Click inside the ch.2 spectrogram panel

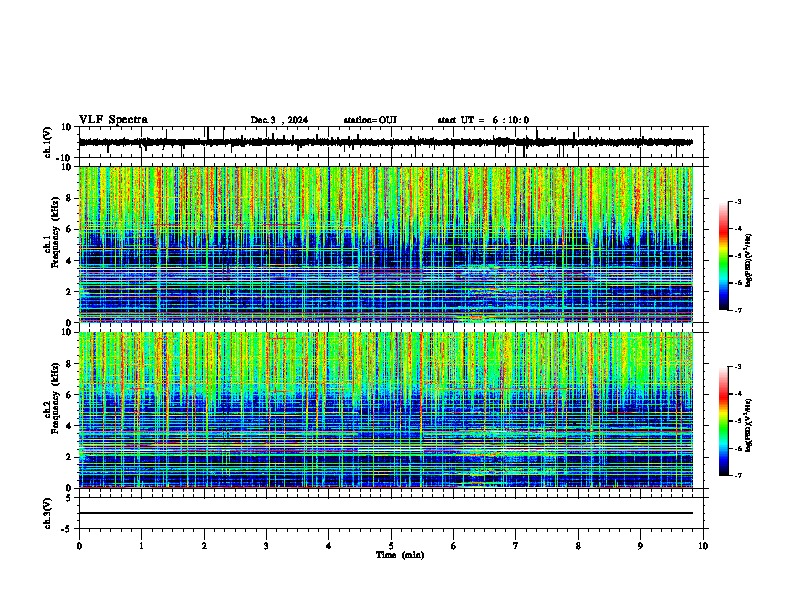point(386,410)
